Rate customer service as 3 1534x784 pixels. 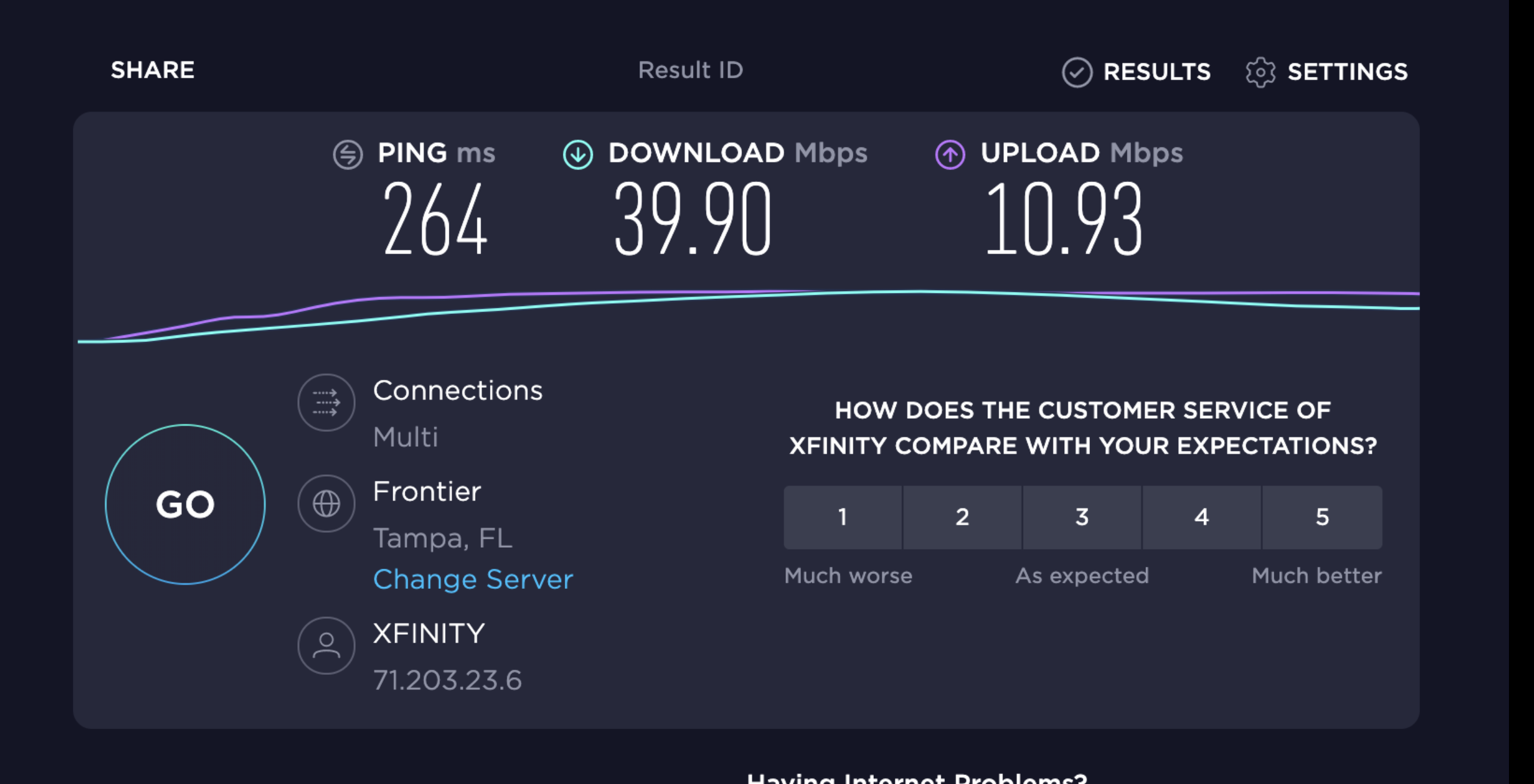click(1082, 517)
